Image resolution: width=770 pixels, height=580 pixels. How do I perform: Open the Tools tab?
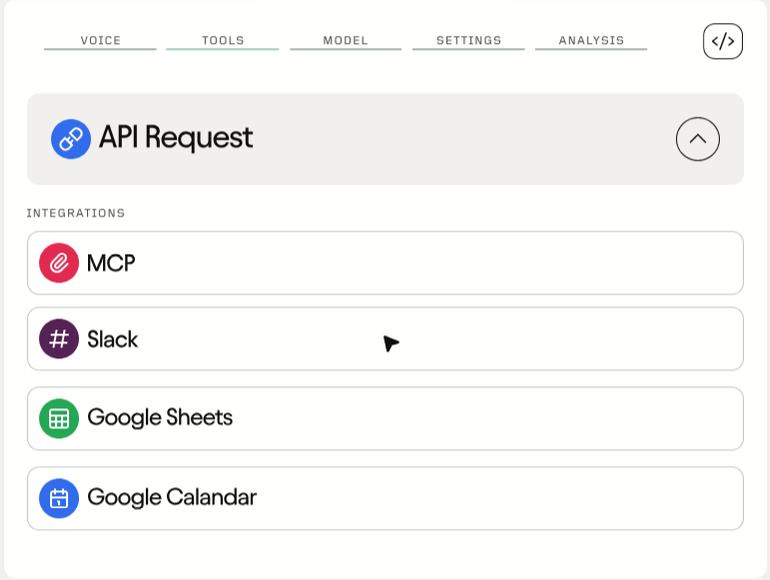pyautogui.click(x=222, y=40)
